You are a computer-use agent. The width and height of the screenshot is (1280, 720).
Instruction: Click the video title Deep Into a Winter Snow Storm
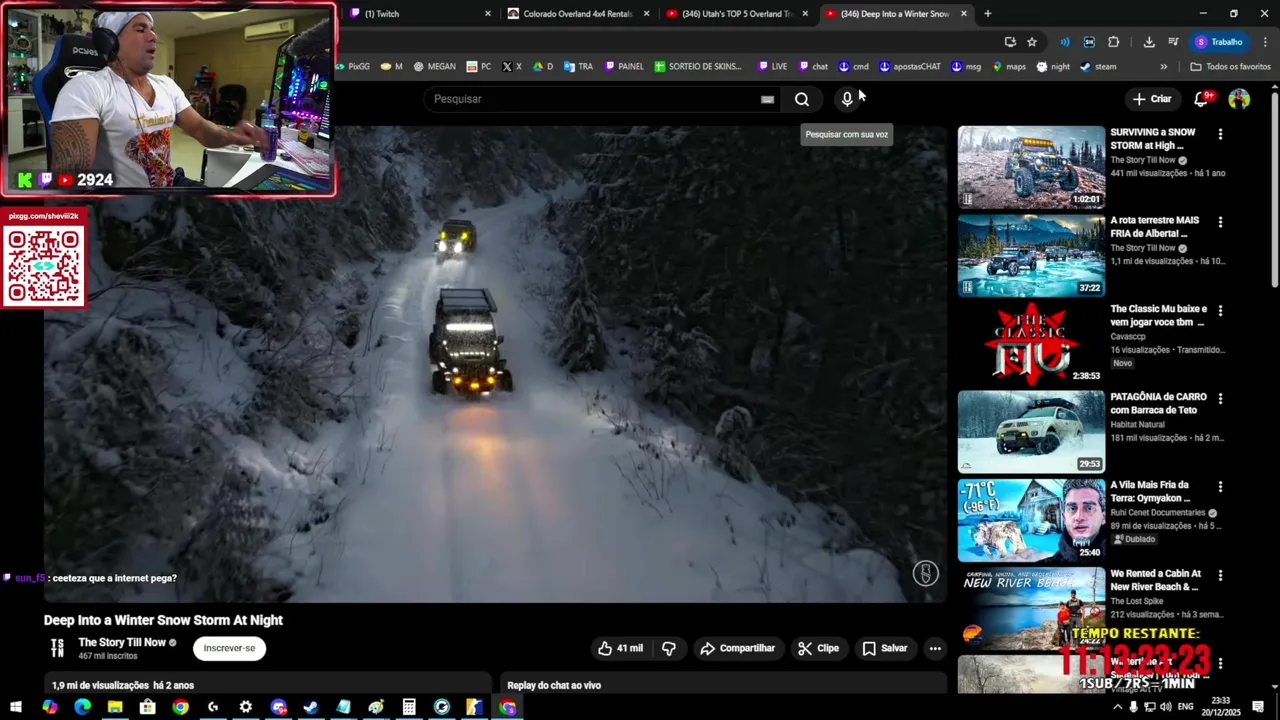(163, 620)
